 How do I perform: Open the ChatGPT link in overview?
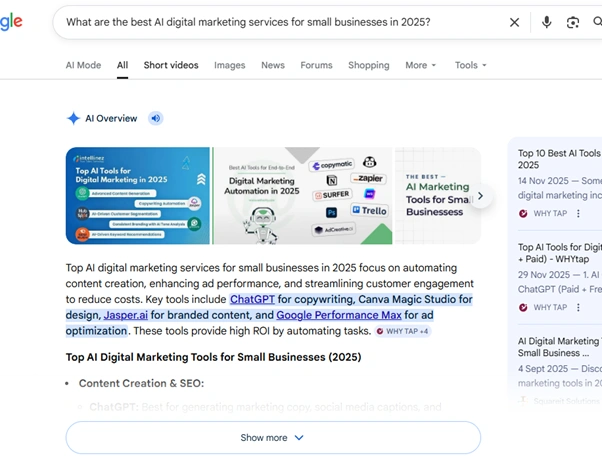(252, 299)
